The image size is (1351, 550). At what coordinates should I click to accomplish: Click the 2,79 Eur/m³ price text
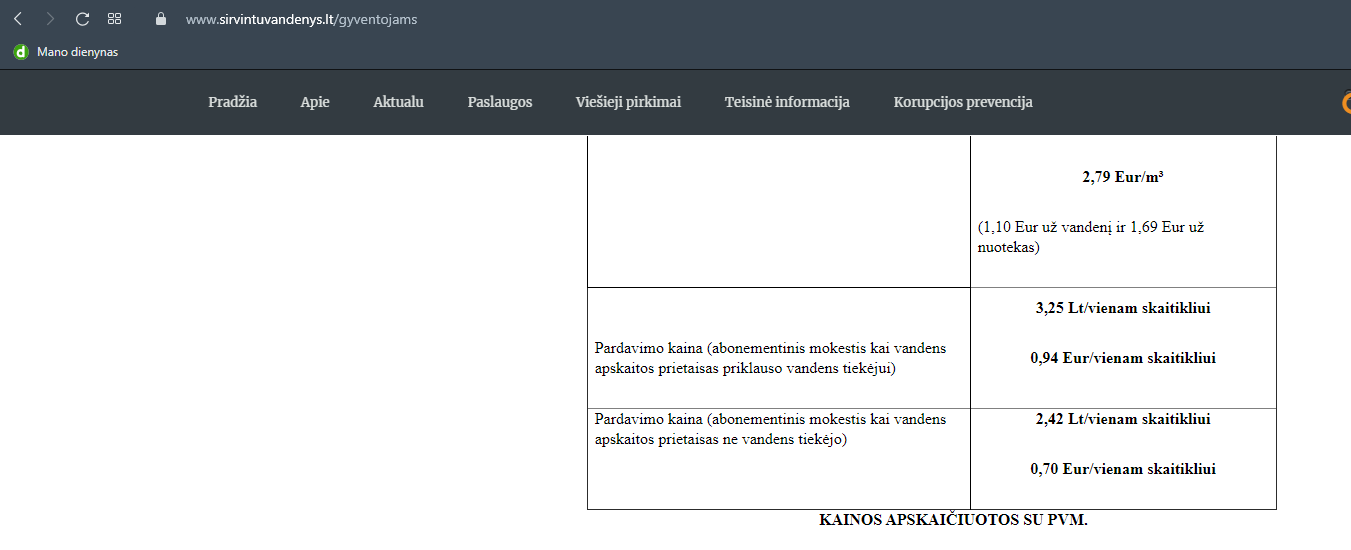point(1123,177)
